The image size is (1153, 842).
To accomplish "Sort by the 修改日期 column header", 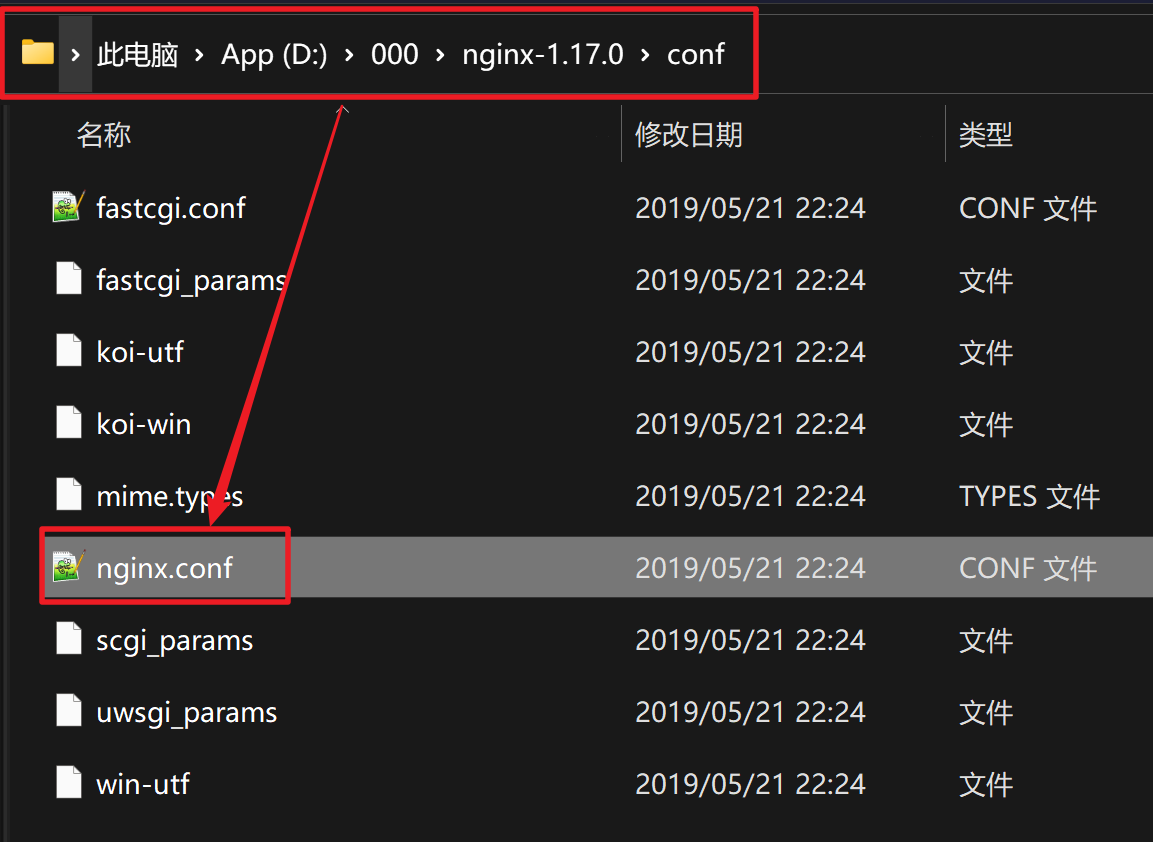I will [x=688, y=134].
